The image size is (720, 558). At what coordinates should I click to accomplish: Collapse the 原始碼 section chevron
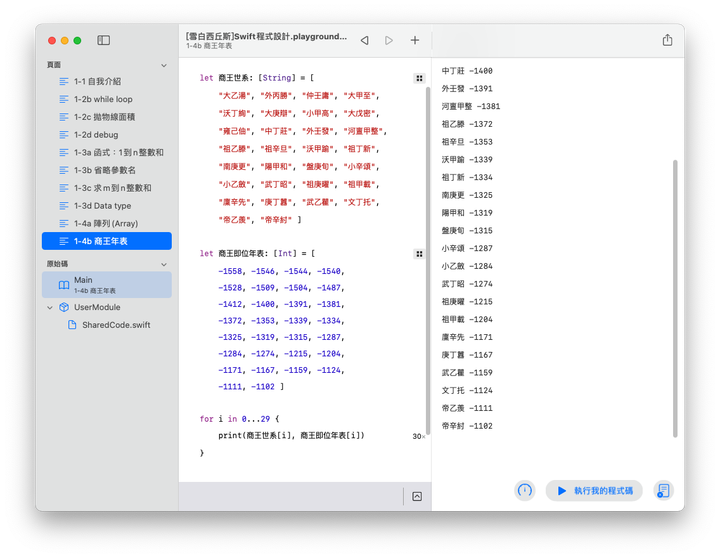point(164,264)
